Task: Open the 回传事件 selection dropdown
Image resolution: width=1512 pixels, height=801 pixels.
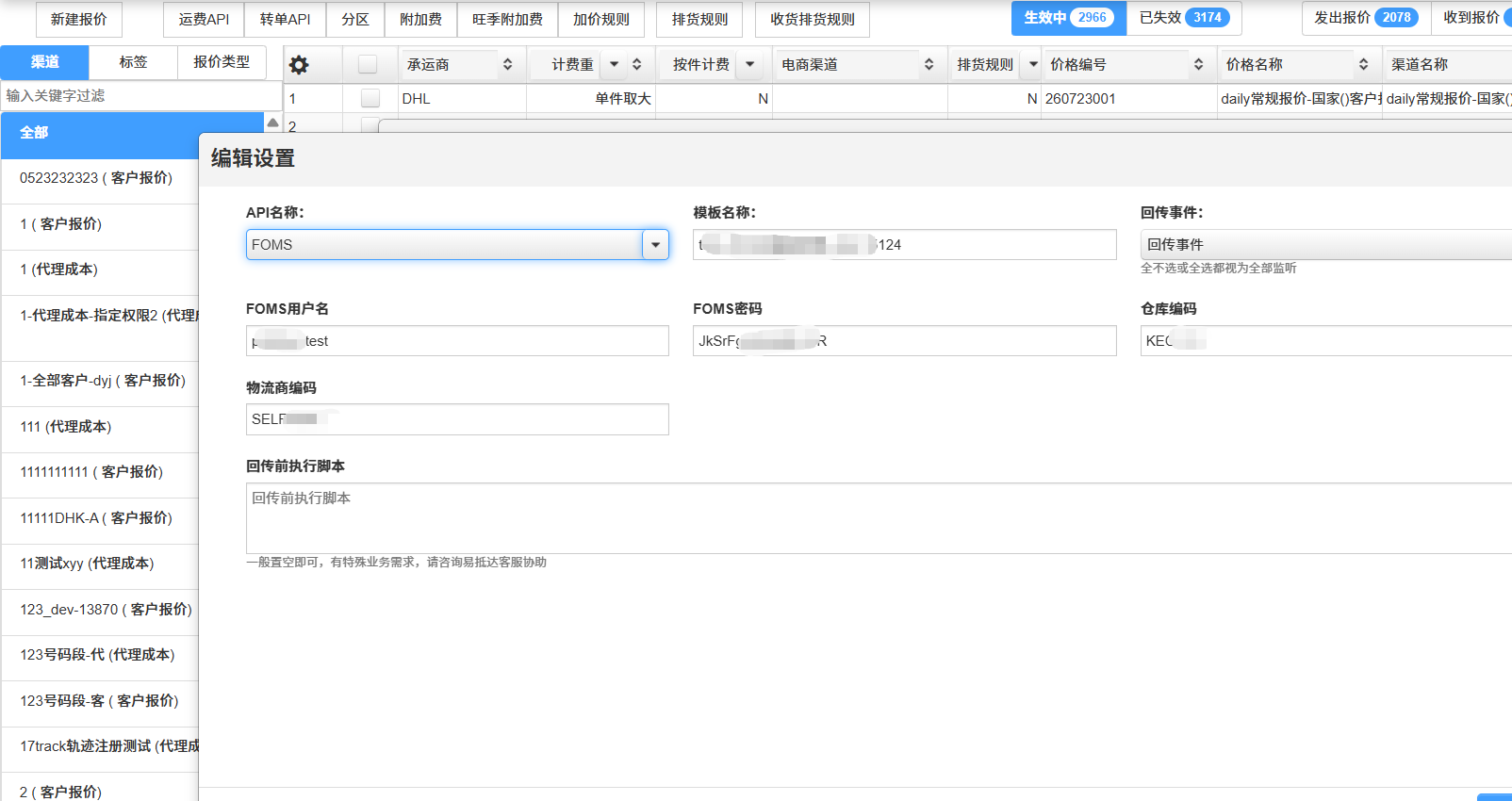Action: coord(1325,245)
